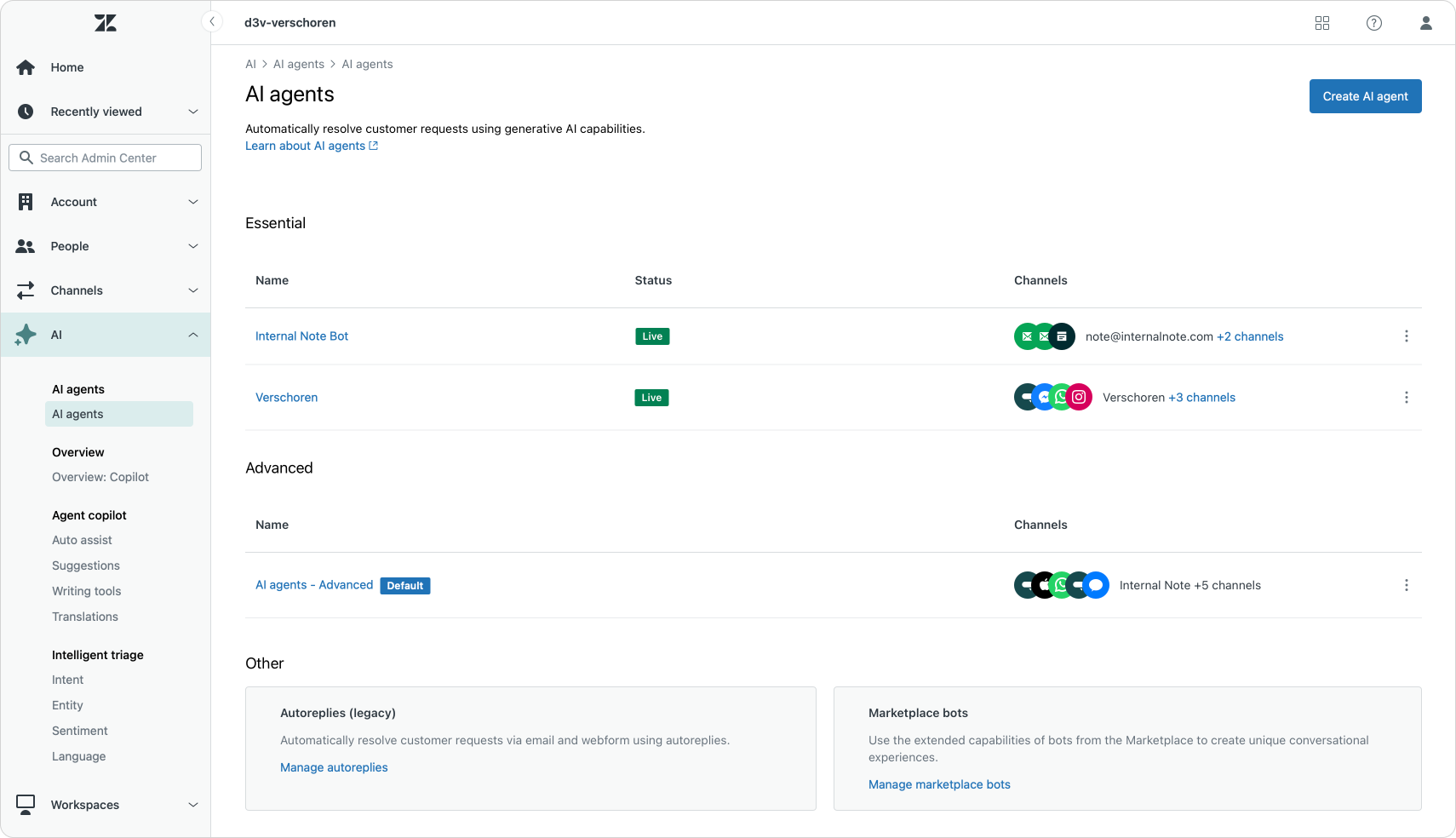Click the Home house icon
Viewport: 1456px width, 838px height.
[x=26, y=67]
